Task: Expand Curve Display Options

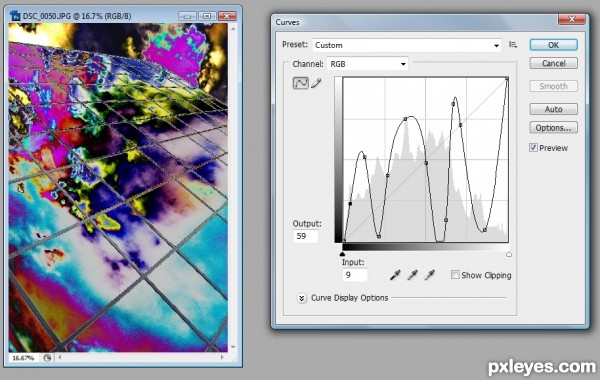Action: coord(302,298)
